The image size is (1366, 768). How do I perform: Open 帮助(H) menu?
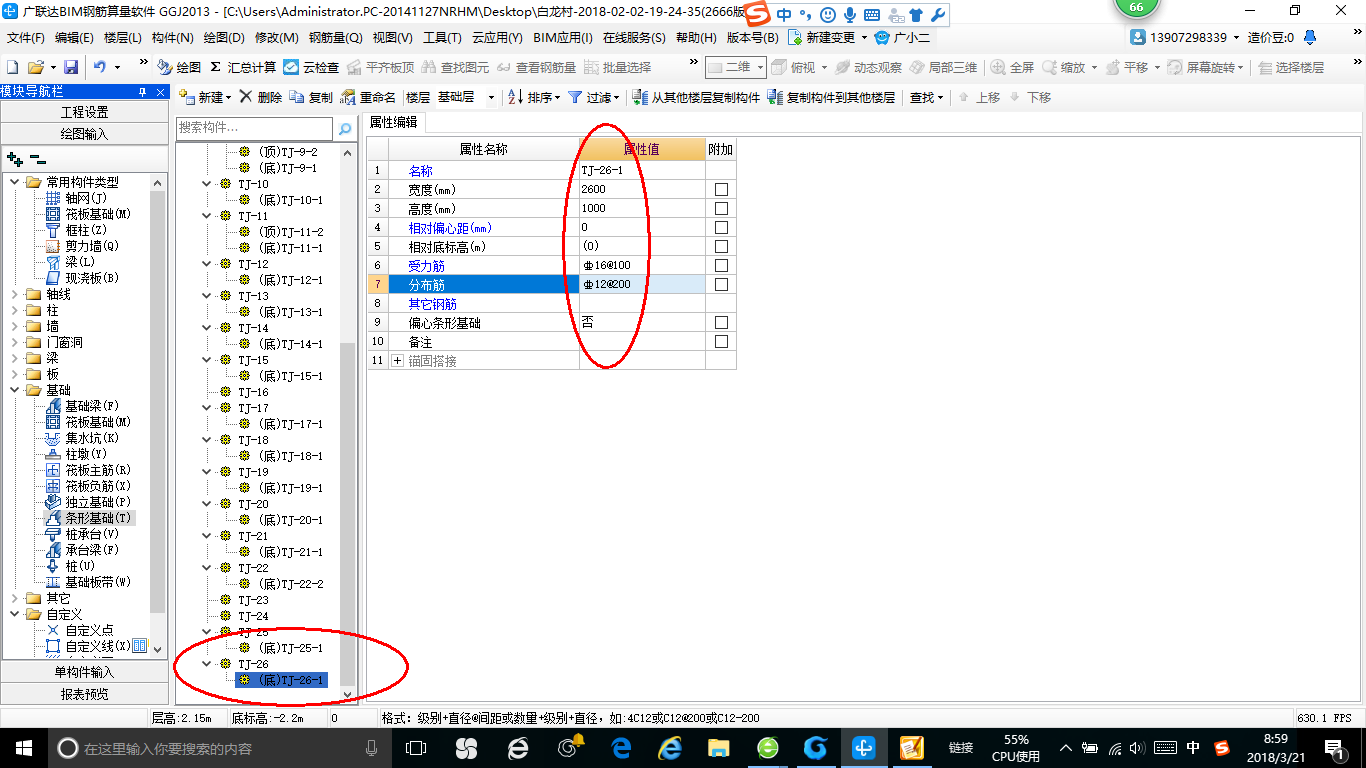click(x=696, y=37)
